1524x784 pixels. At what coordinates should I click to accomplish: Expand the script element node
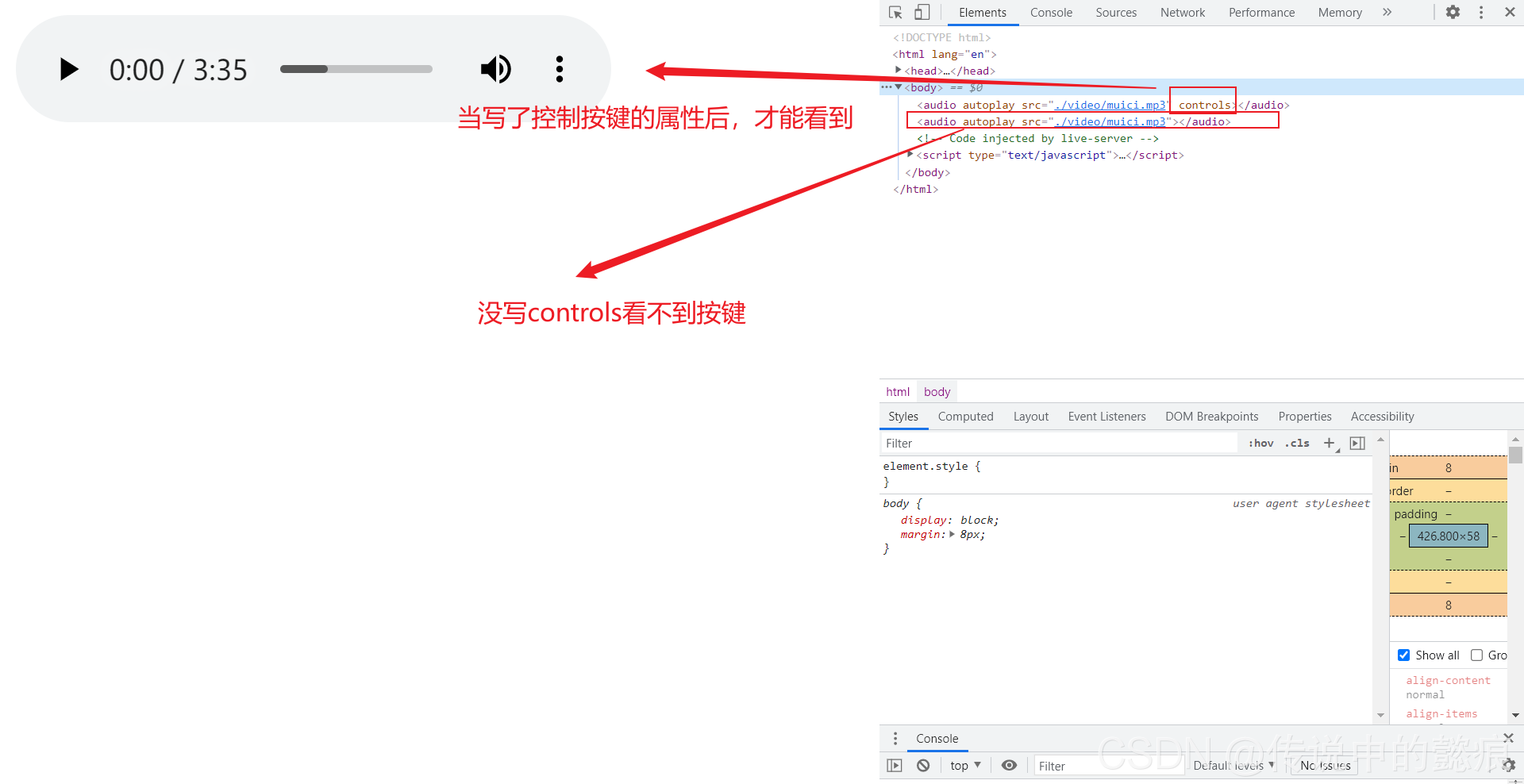point(910,155)
